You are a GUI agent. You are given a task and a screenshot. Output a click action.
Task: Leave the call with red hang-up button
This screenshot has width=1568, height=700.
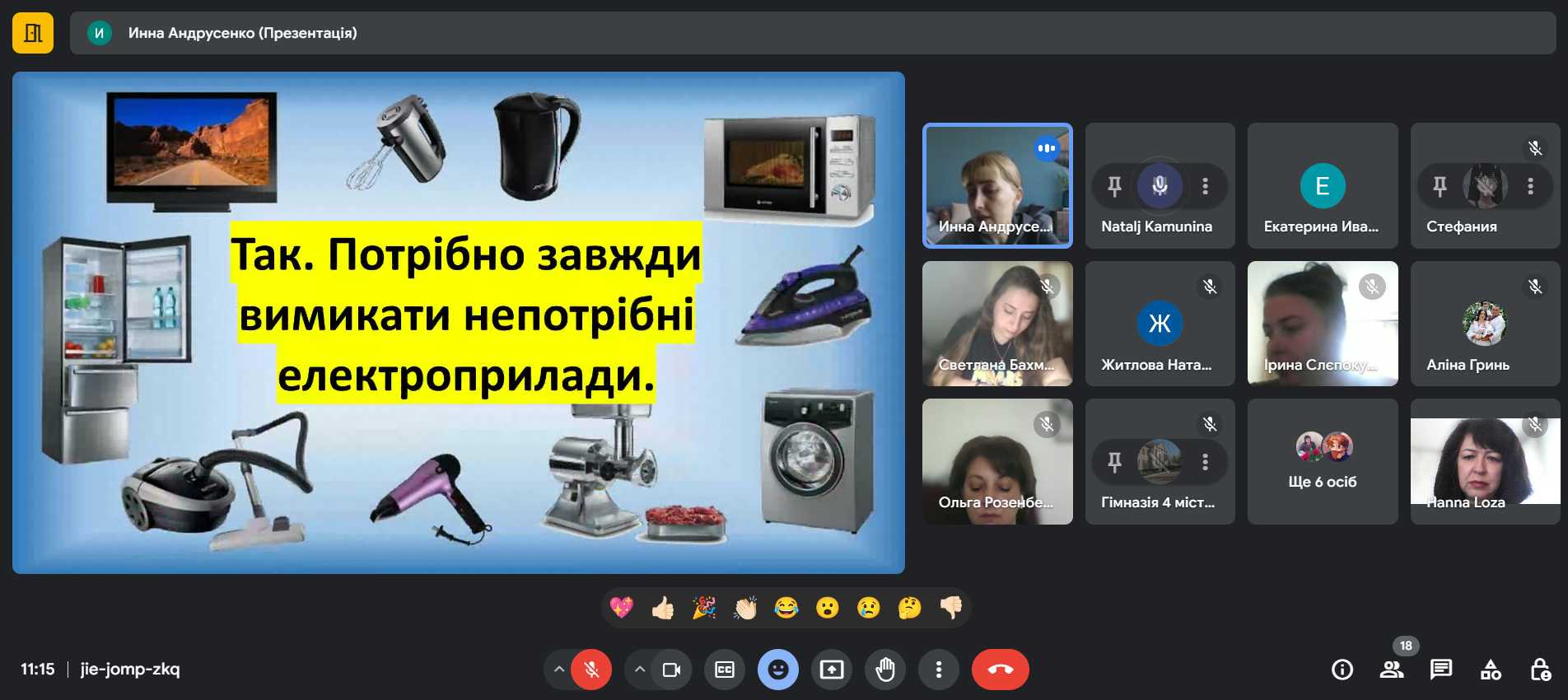[x=1000, y=670]
